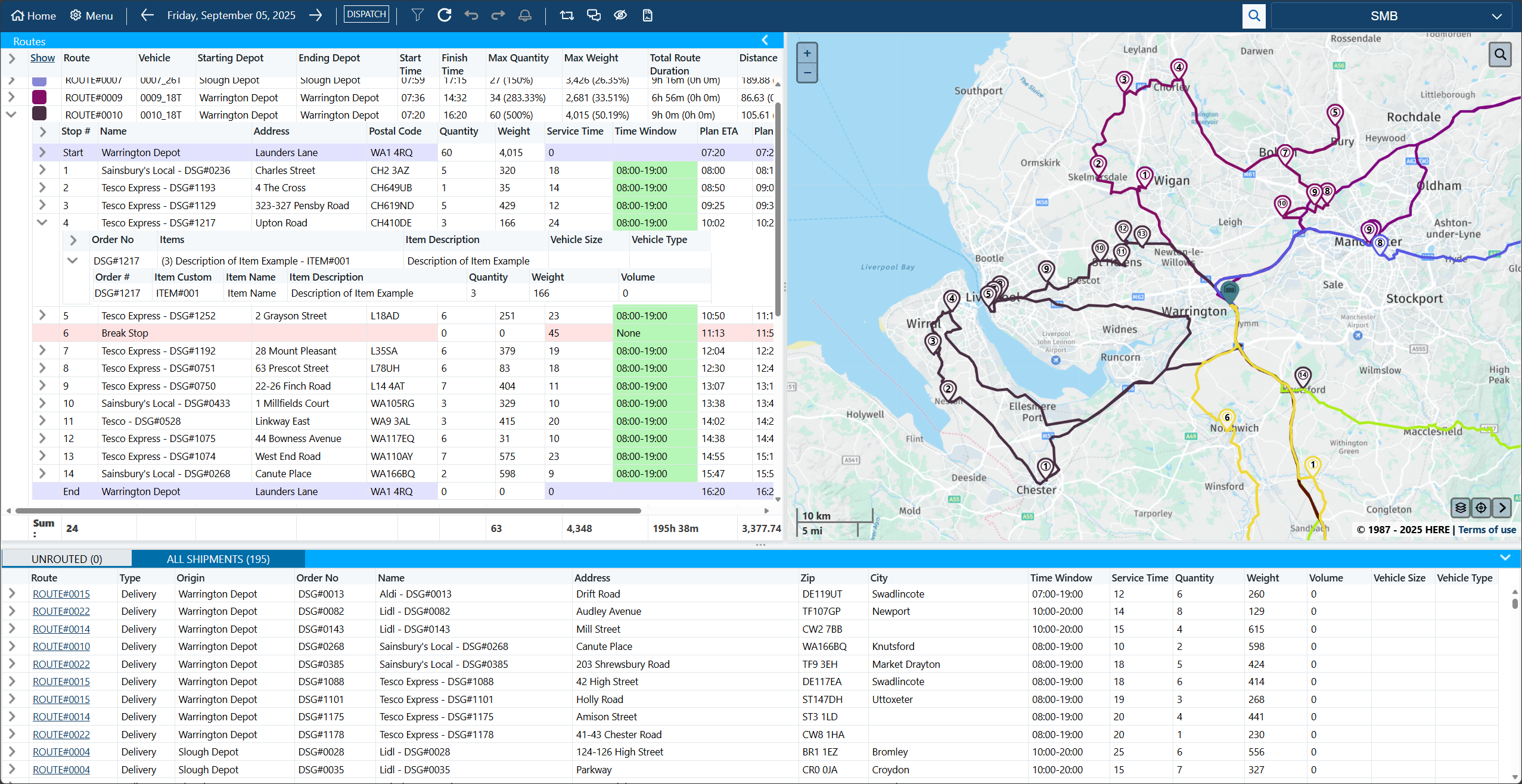Click the map search magnifier icon
Viewport: 1522px width, 784px height.
[x=1500, y=55]
